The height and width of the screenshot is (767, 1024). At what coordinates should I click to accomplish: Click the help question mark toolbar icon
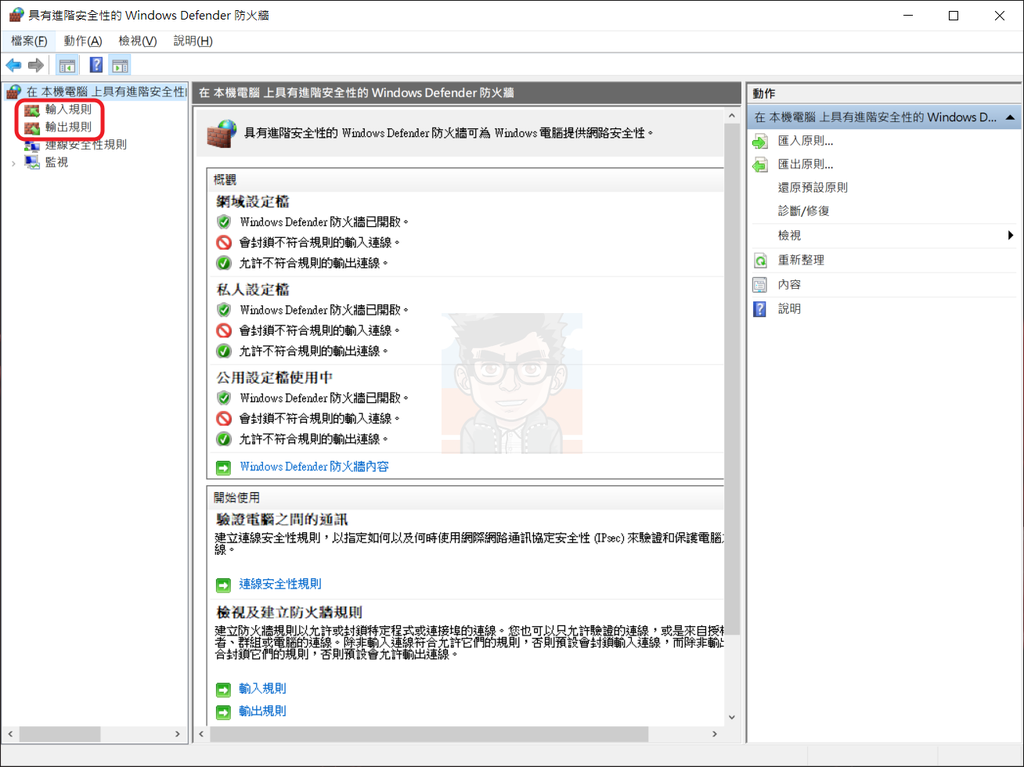click(94, 64)
